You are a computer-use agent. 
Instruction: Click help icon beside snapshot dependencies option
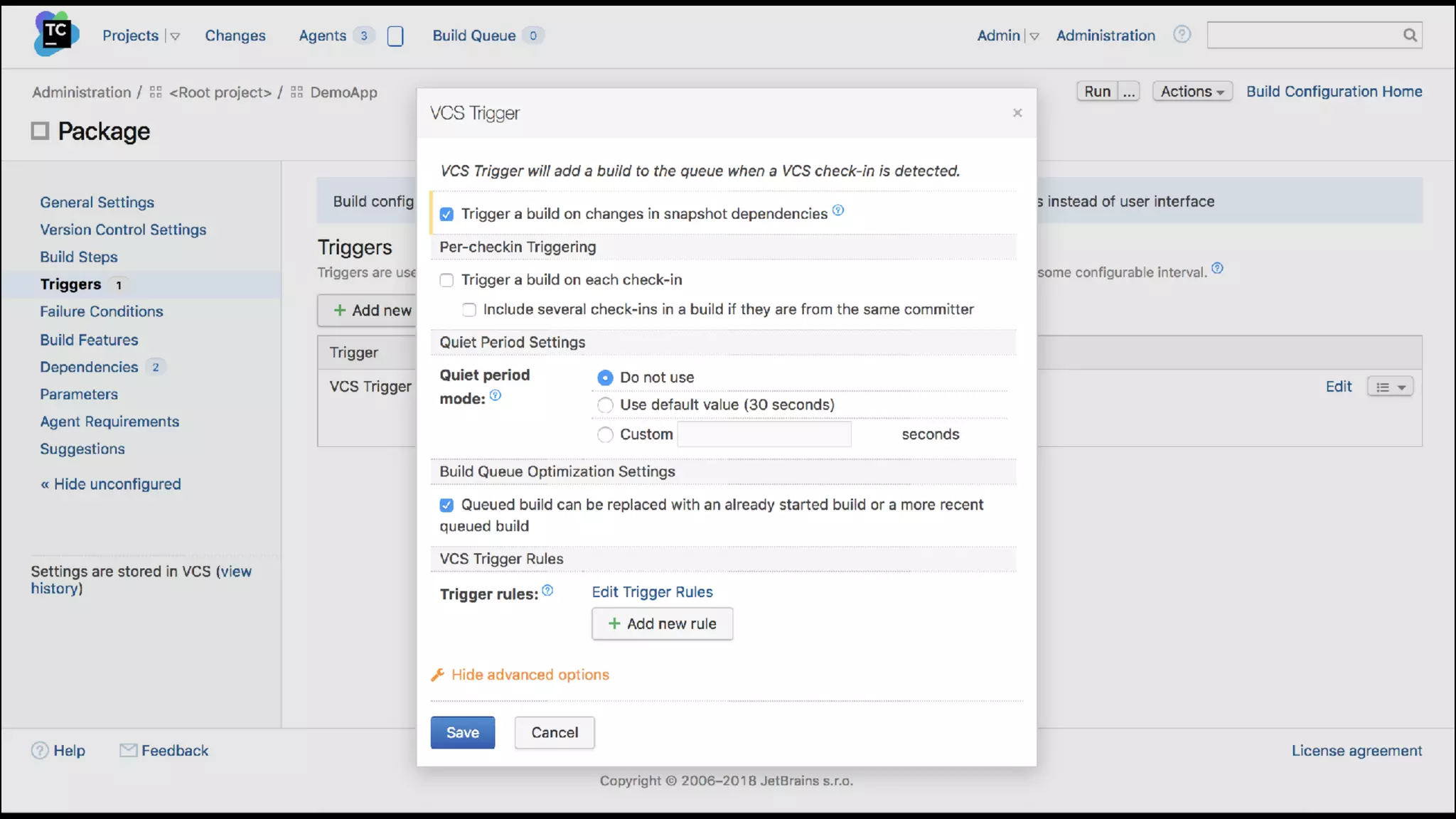(x=838, y=210)
